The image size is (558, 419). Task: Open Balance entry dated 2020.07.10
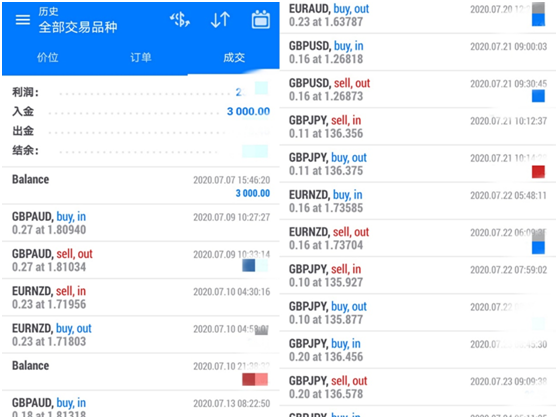141,372
